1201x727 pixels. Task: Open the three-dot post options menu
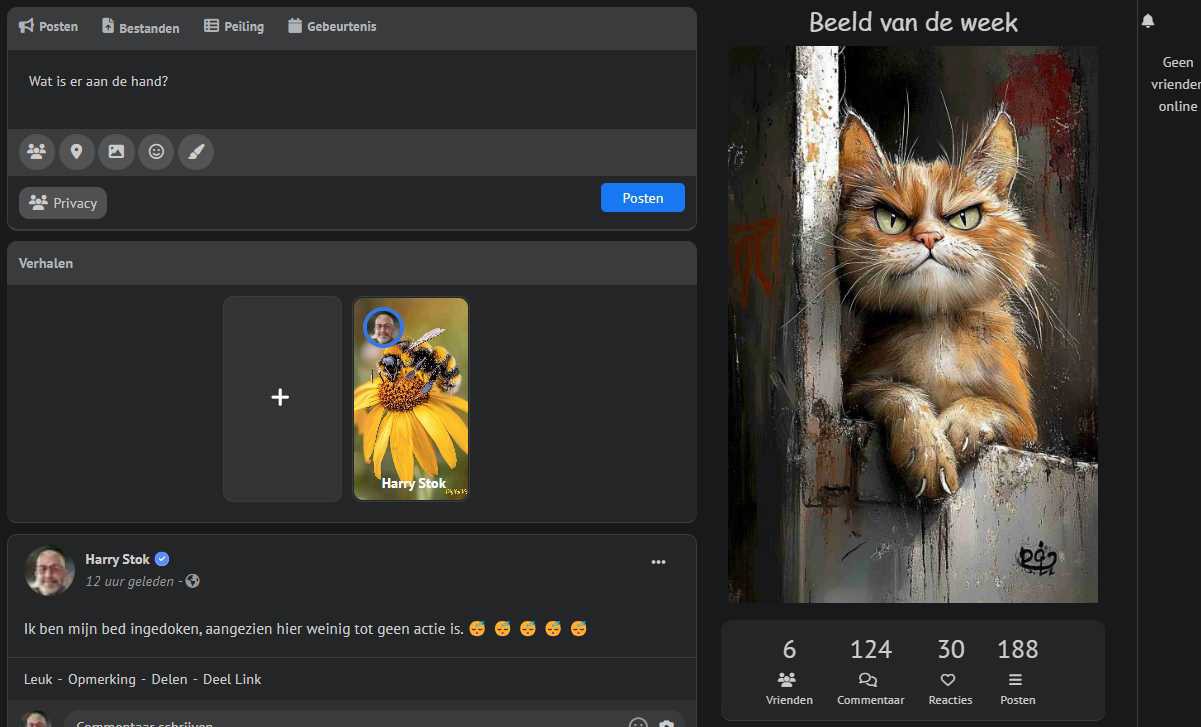[x=658, y=562]
